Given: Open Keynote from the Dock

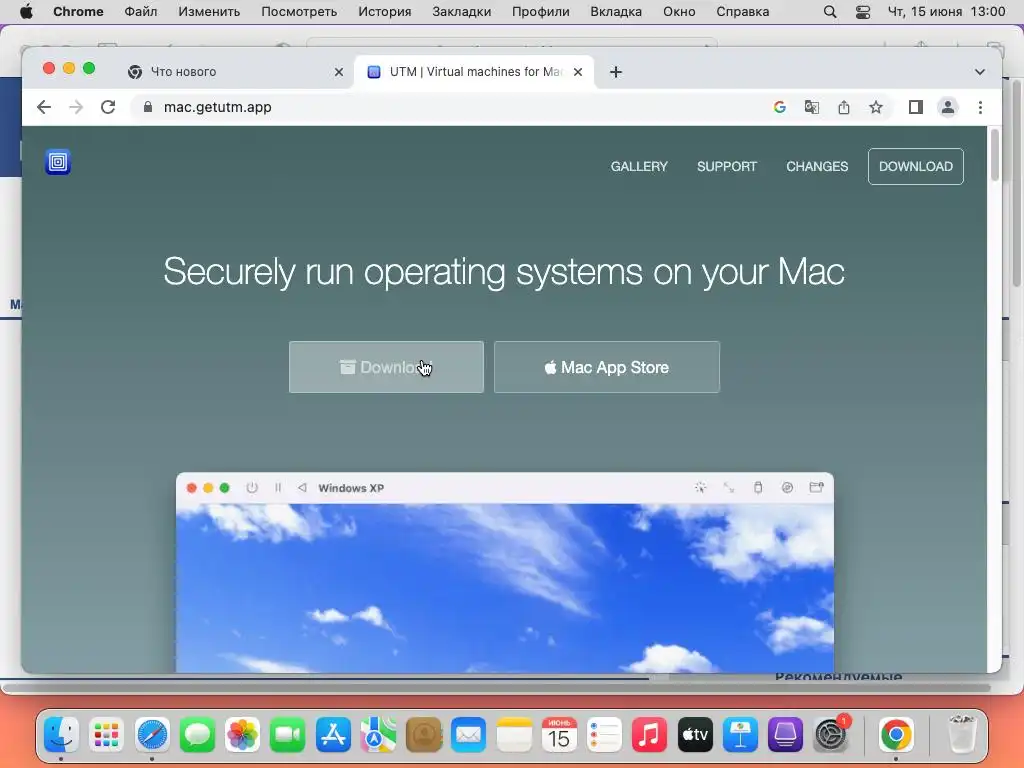Looking at the screenshot, I should tap(740, 735).
